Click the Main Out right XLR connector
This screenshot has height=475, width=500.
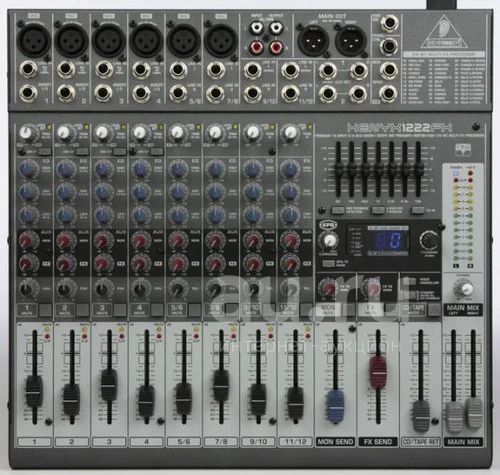[x=351, y=40]
